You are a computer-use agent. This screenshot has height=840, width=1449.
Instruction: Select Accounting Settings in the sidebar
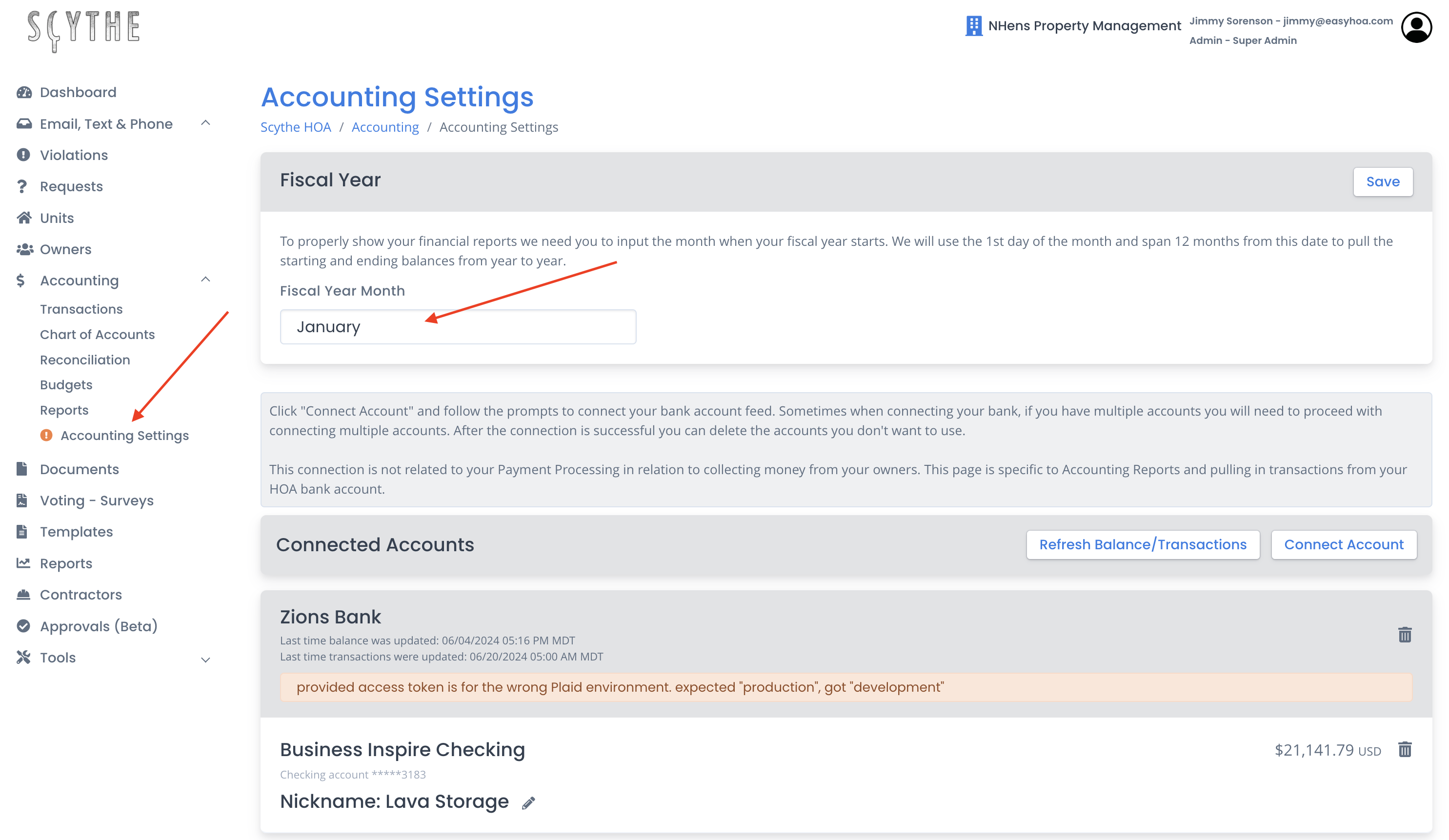click(x=125, y=435)
